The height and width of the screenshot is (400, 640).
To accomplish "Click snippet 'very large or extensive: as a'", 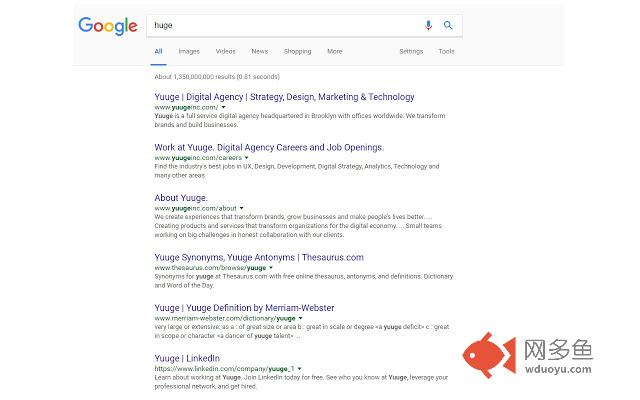I will point(302,331).
